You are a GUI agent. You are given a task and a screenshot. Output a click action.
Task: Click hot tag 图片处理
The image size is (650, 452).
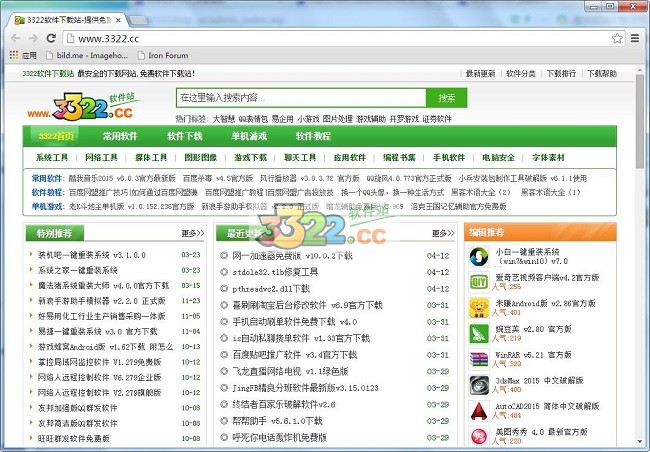[x=337, y=119]
